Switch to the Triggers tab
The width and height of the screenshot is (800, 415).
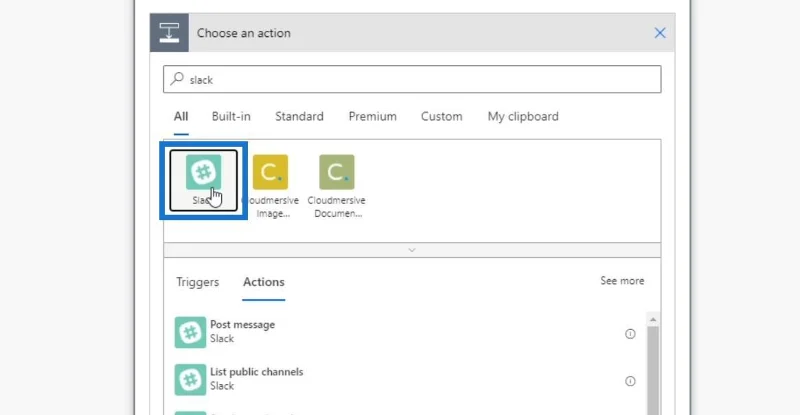197,282
